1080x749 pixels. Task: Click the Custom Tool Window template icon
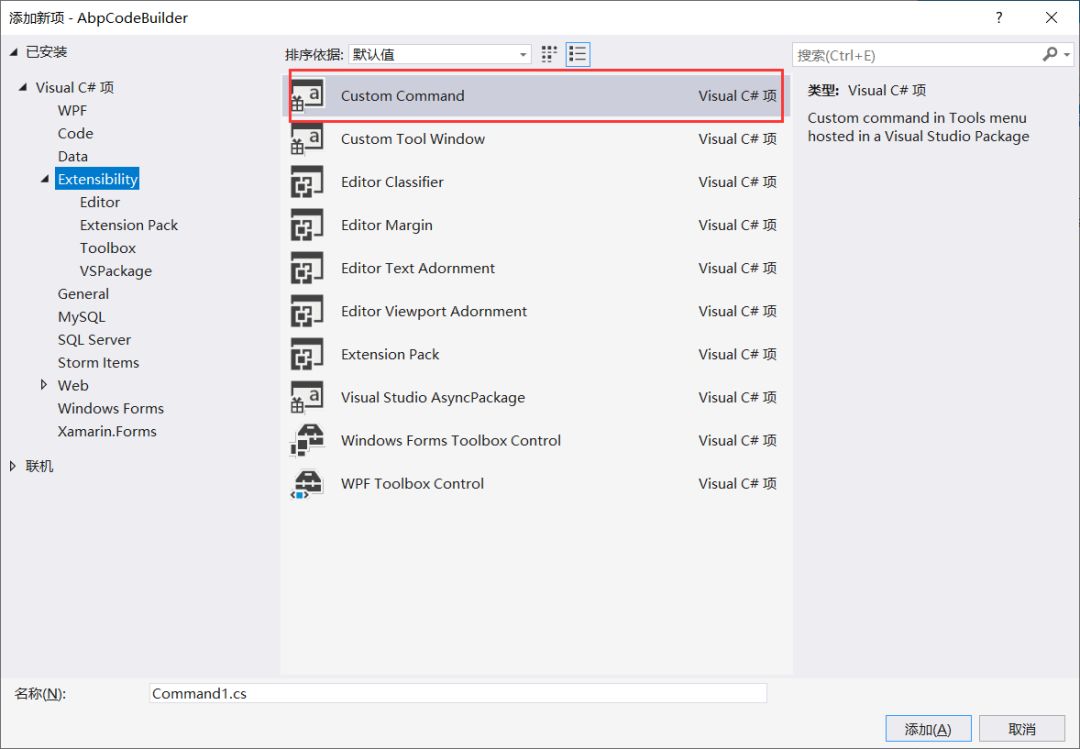307,139
